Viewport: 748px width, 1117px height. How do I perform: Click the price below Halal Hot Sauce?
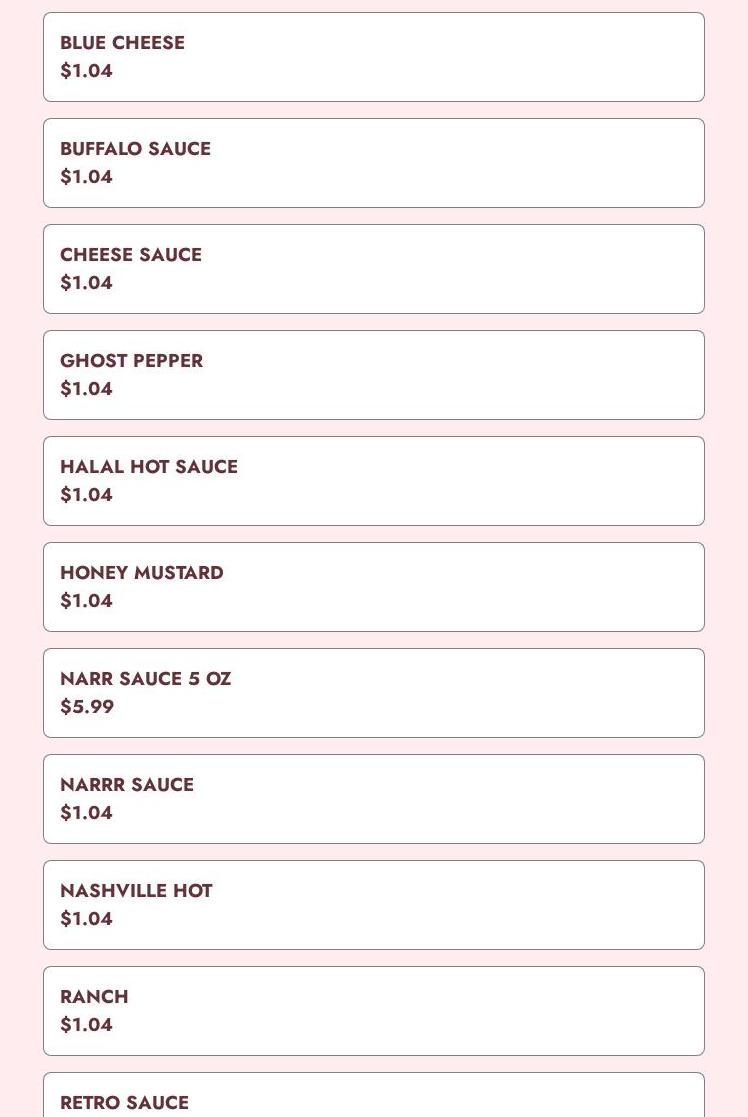coord(86,494)
